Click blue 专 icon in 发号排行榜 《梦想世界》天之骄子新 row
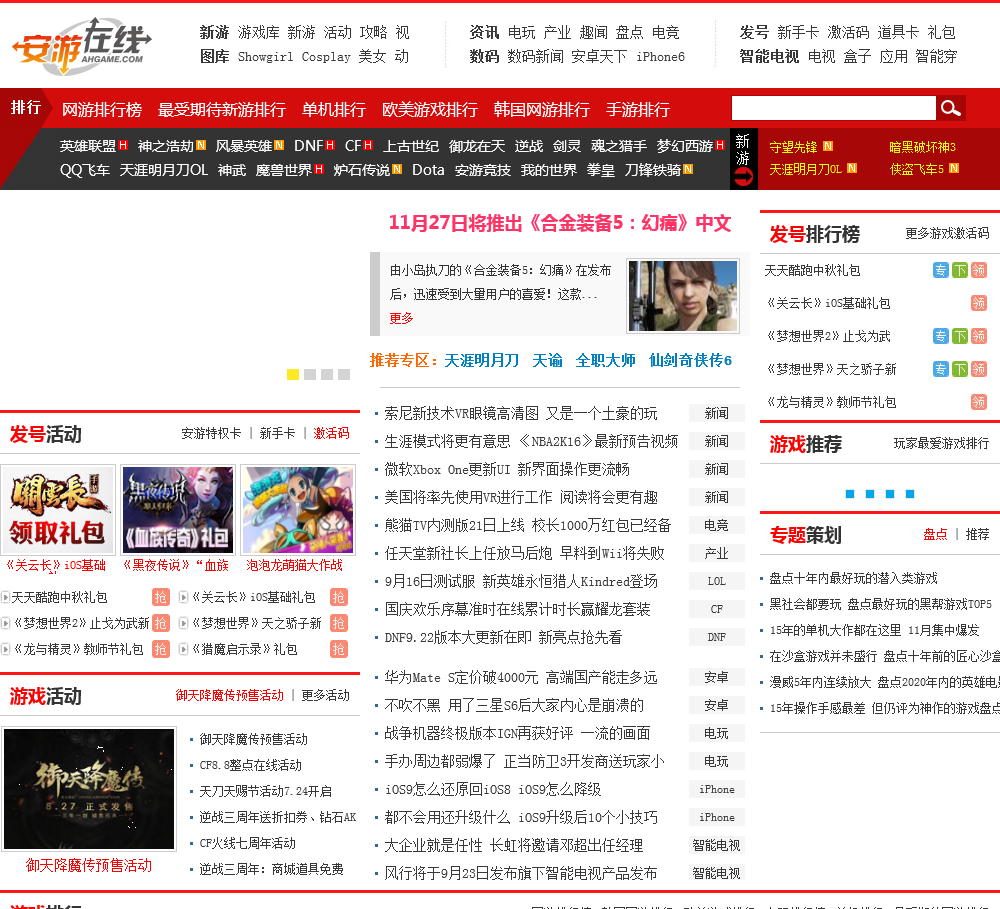This screenshot has height=909, width=1000. 941,369
